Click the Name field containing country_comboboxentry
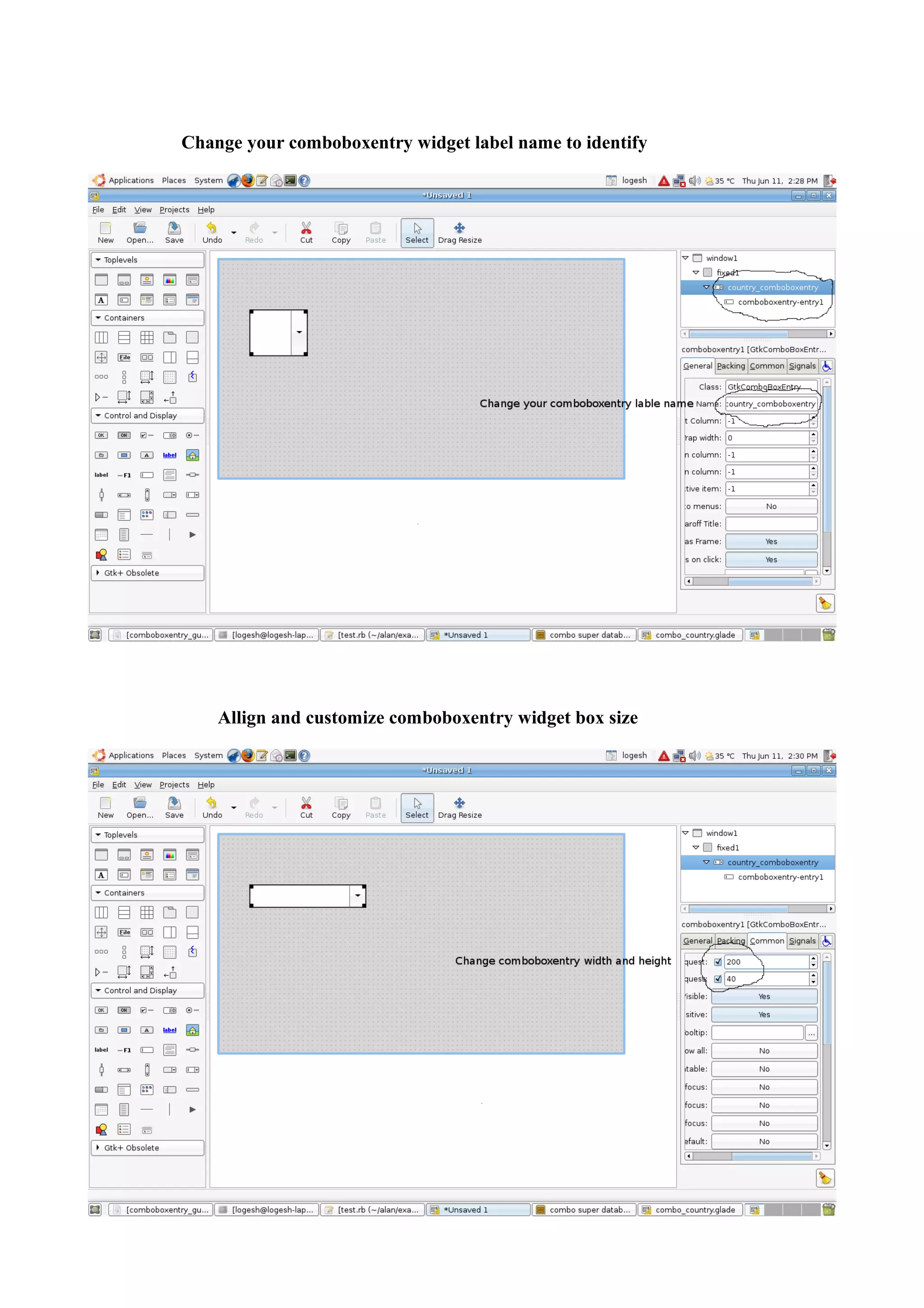 click(771, 404)
